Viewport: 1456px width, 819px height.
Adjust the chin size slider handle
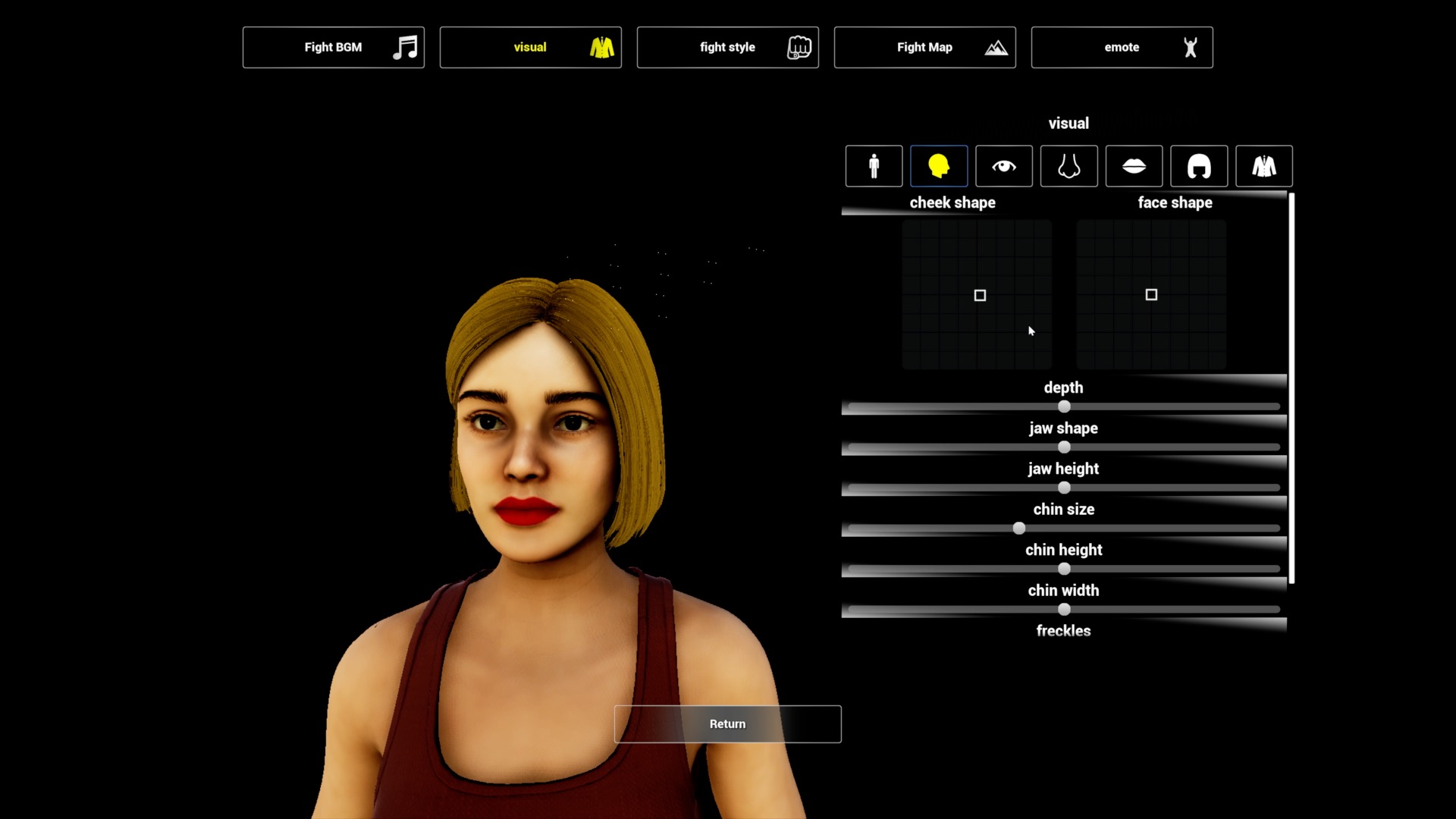coord(1019,529)
